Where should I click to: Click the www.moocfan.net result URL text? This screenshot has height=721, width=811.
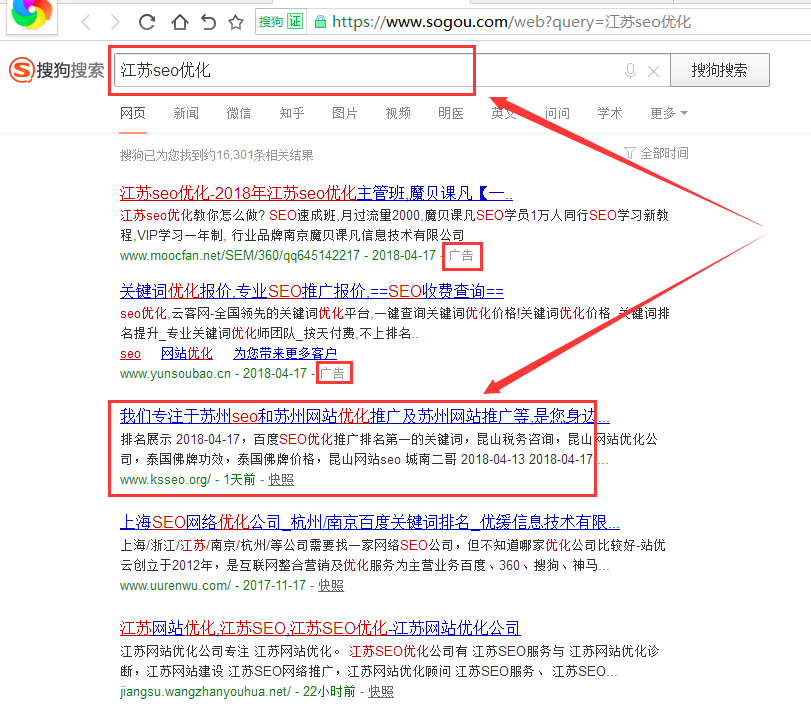(239, 256)
